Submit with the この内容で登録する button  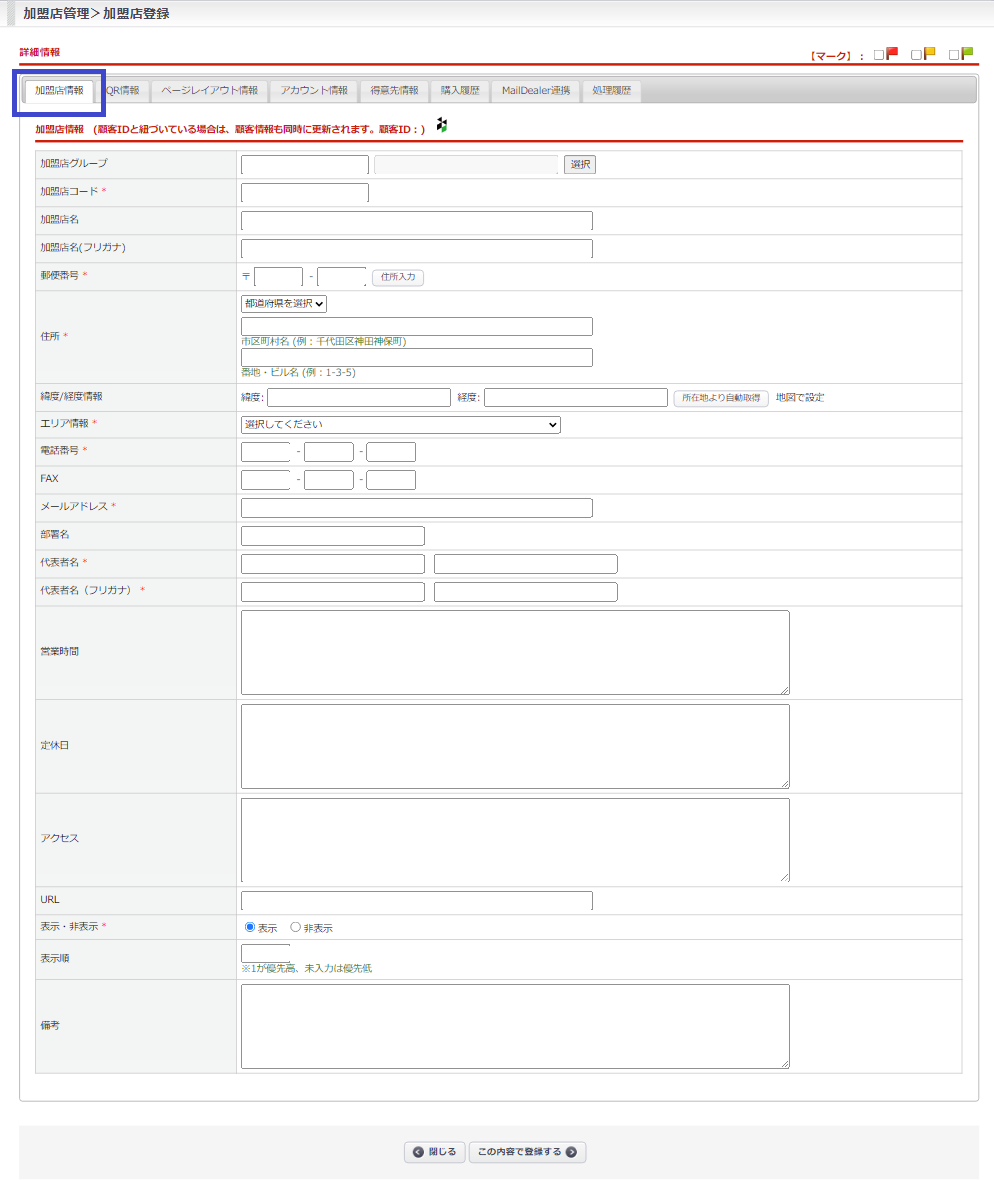527,1152
